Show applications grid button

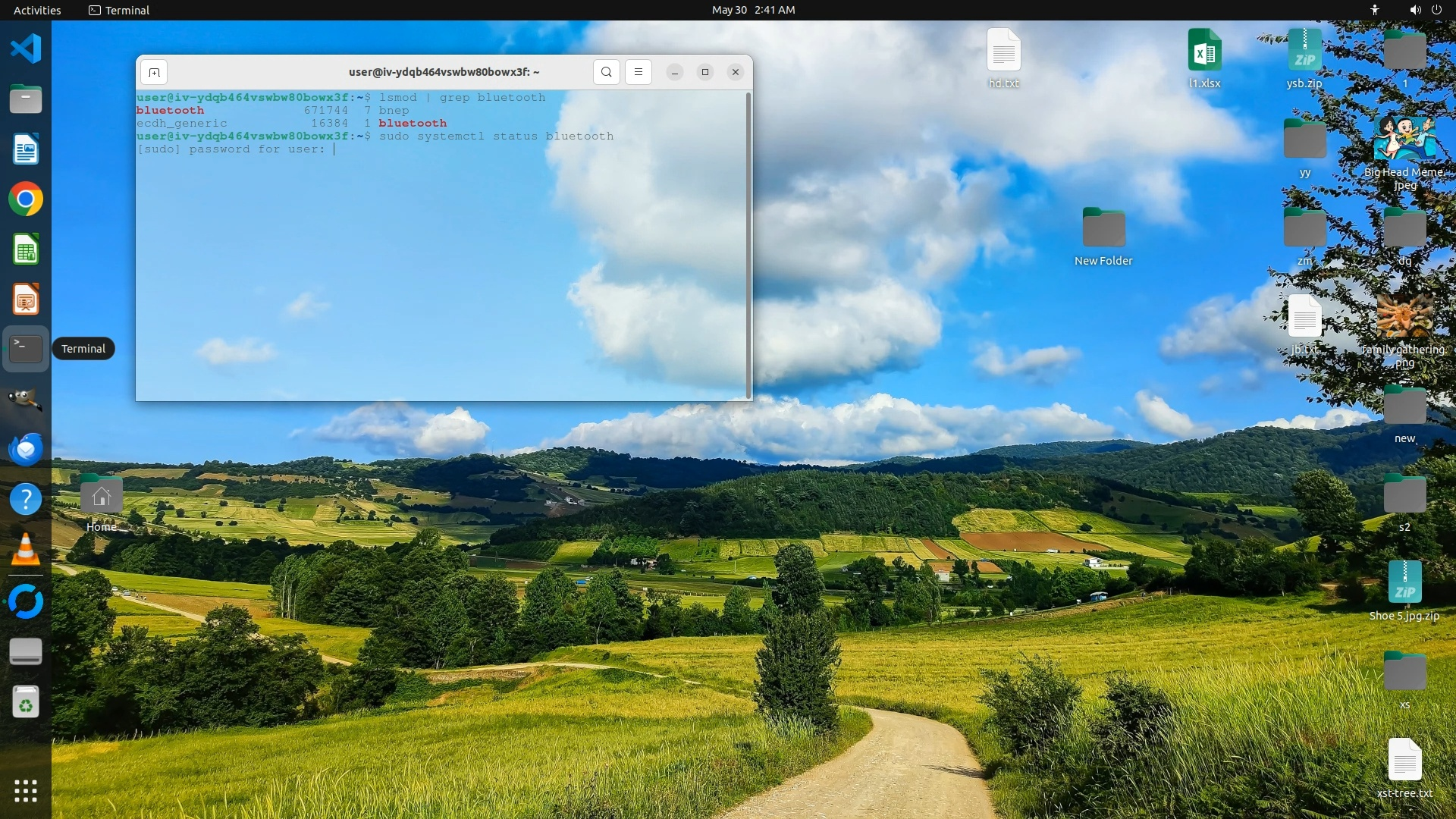(x=26, y=791)
